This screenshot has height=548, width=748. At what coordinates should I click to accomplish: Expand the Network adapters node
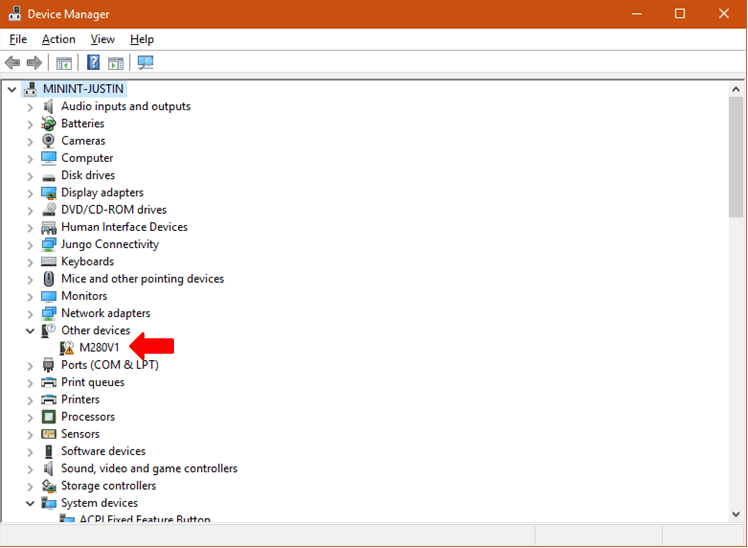click(x=30, y=314)
